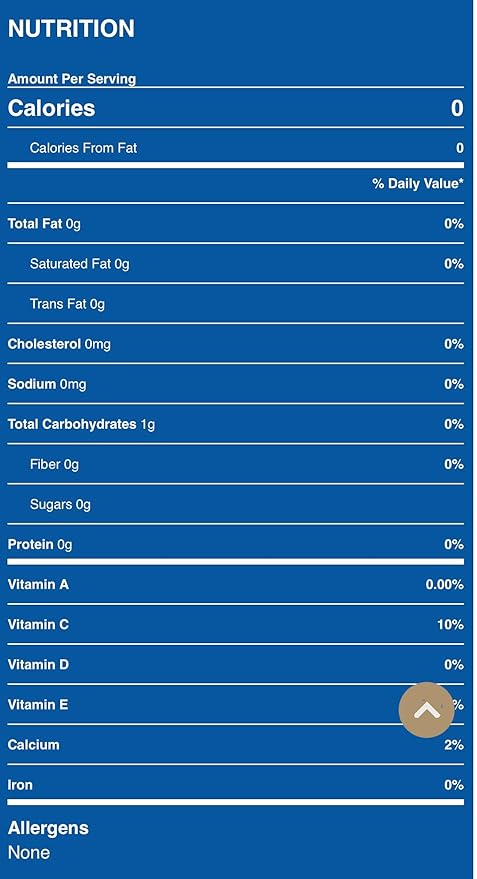Click the Calories row label

tap(52, 108)
